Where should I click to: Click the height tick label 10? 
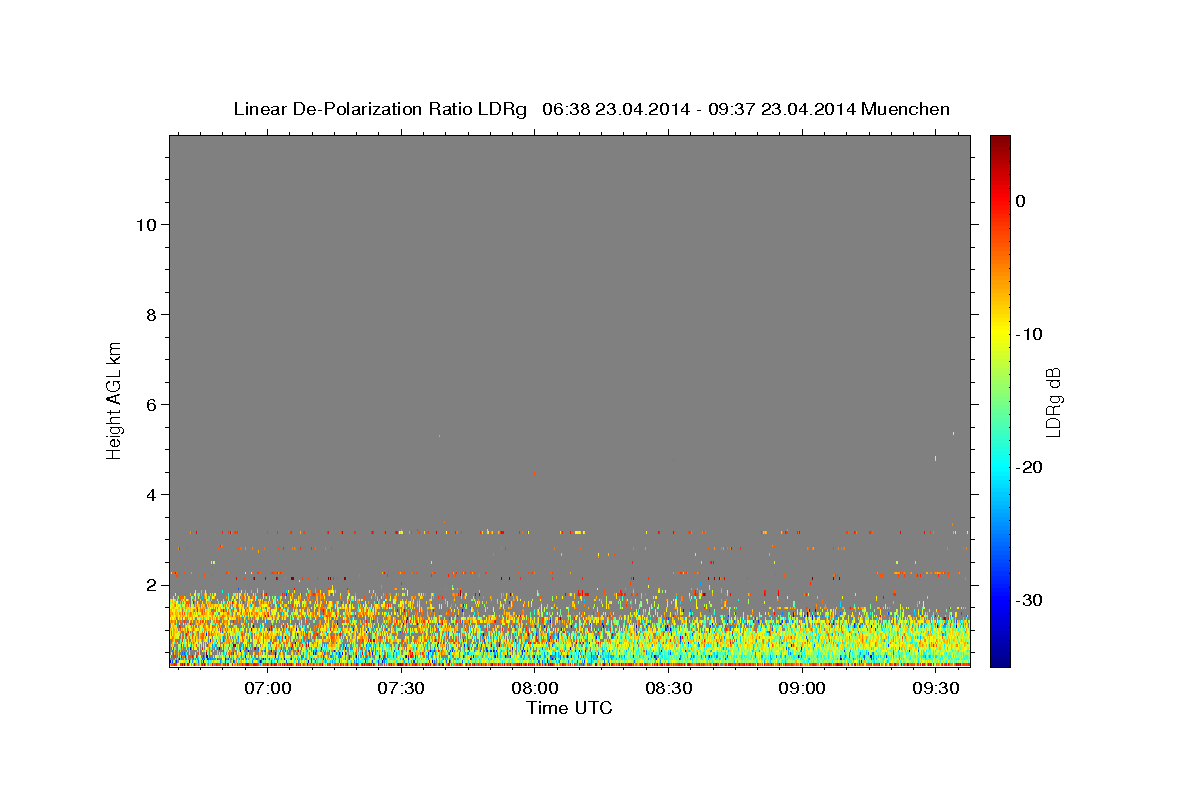coord(146,224)
